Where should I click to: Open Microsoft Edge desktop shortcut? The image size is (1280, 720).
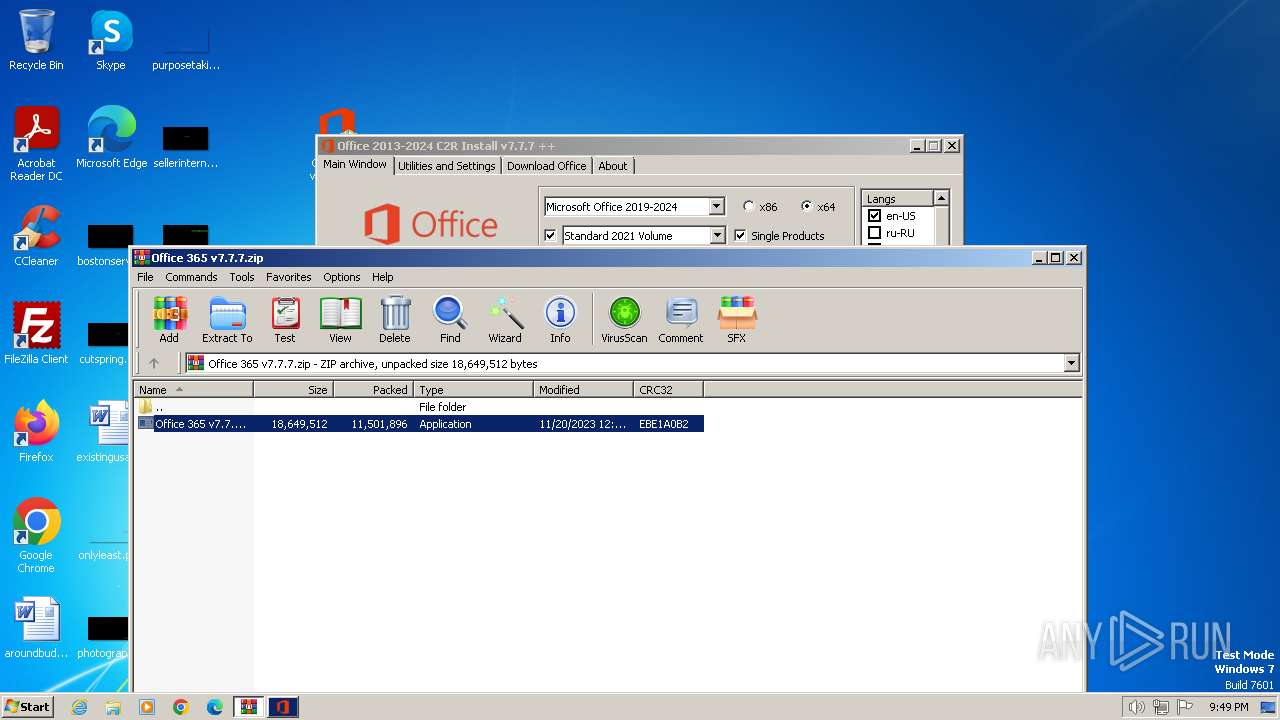pos(111,137)
